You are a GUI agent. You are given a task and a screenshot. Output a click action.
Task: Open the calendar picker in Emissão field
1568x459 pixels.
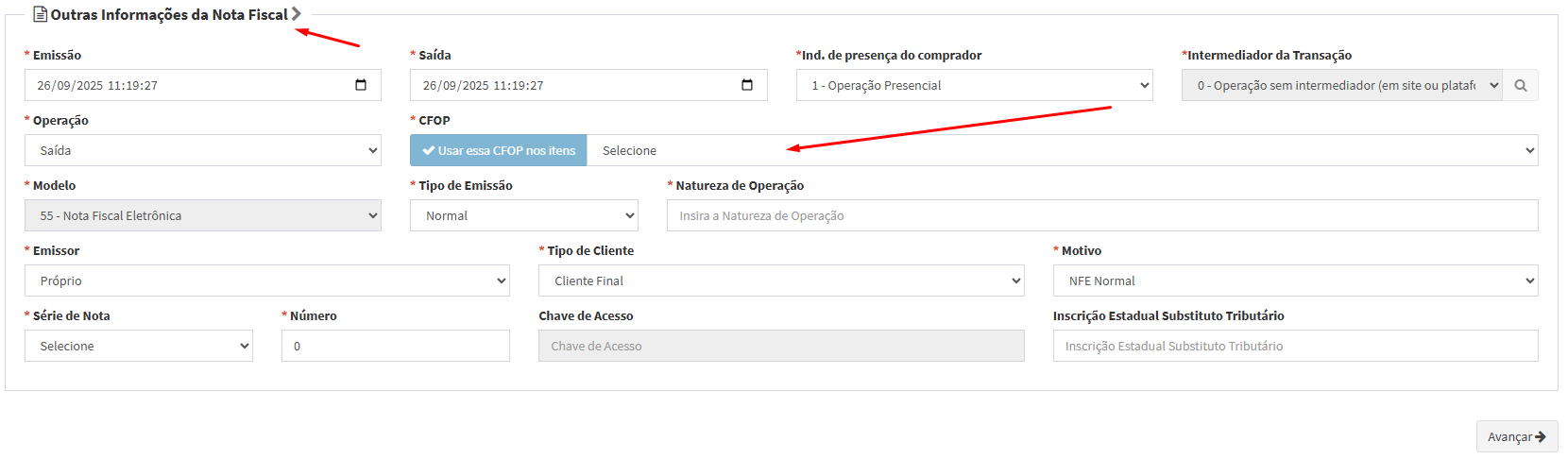tap(361, 85)
